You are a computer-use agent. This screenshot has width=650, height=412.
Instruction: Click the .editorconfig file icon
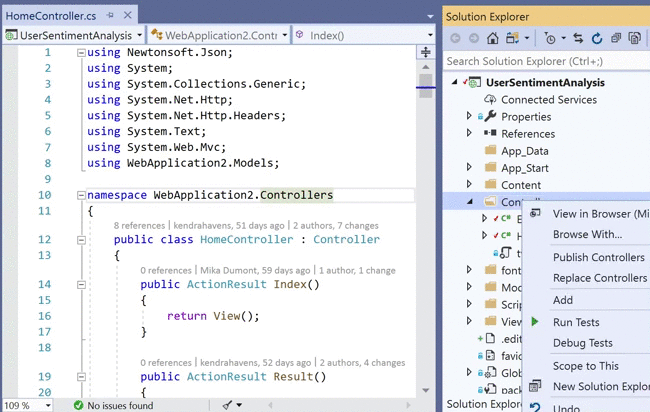pyautogui.click(x=490, y=338)
